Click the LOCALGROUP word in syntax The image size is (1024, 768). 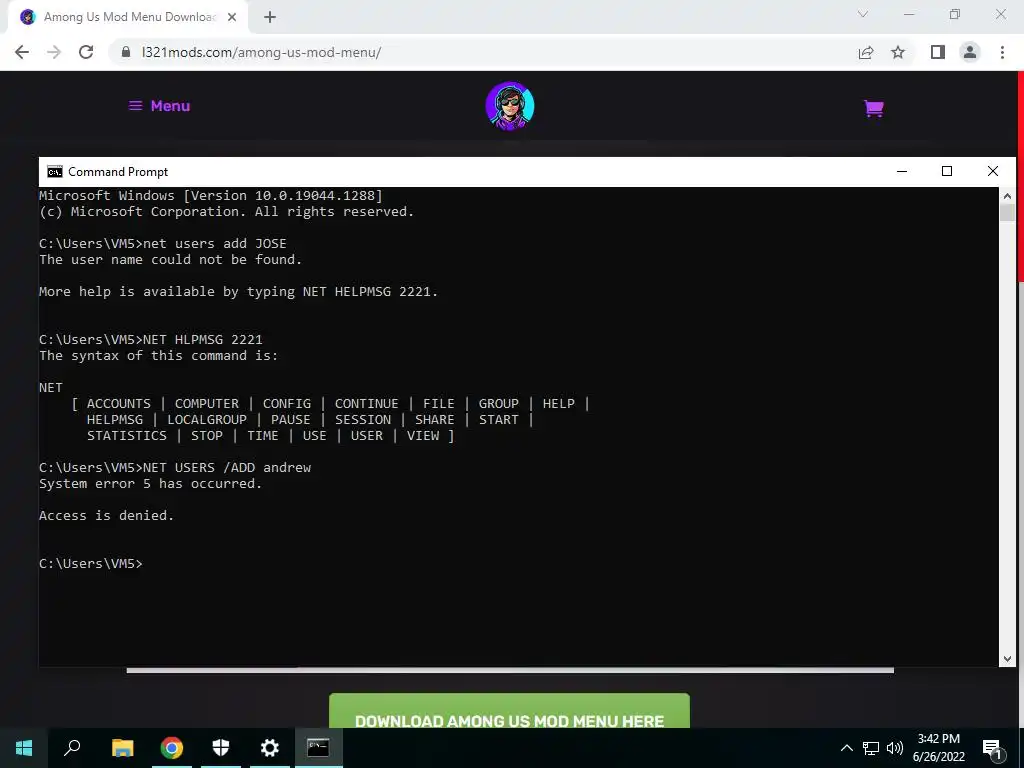207,419
